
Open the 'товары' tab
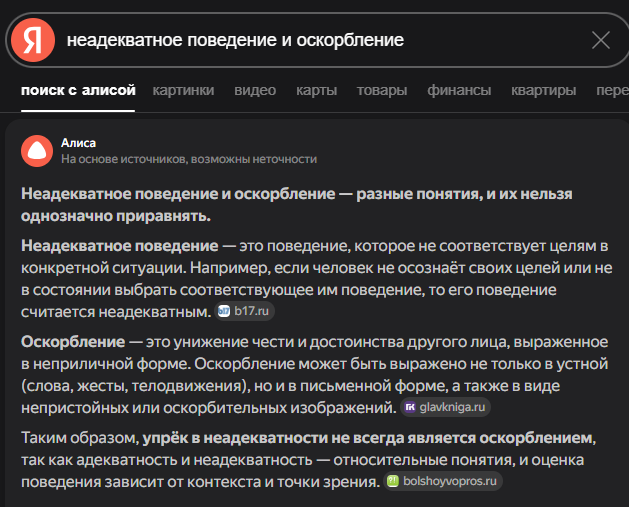382,90
